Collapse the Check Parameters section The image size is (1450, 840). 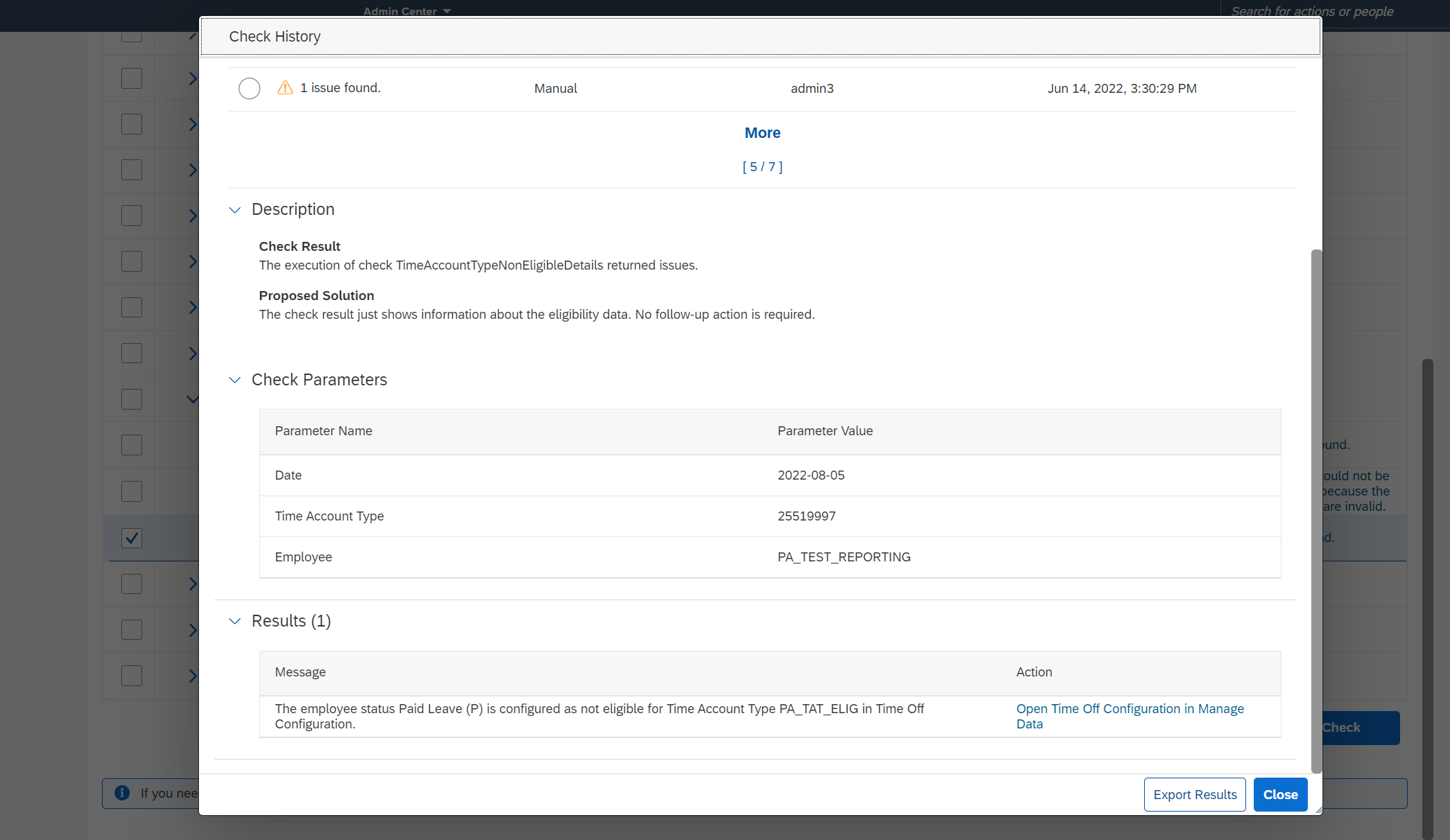click(x=235, y=380)
